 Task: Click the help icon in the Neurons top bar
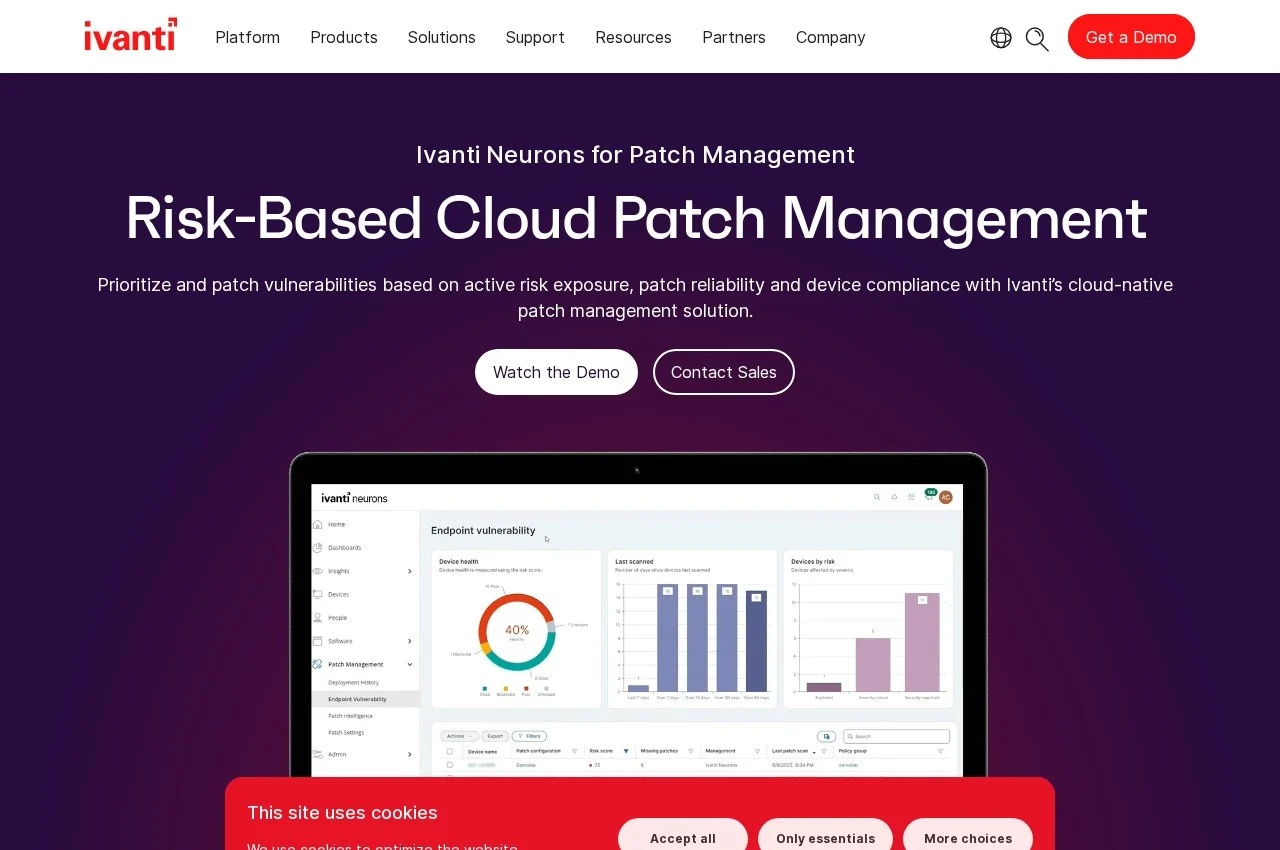tap(911, 496)
